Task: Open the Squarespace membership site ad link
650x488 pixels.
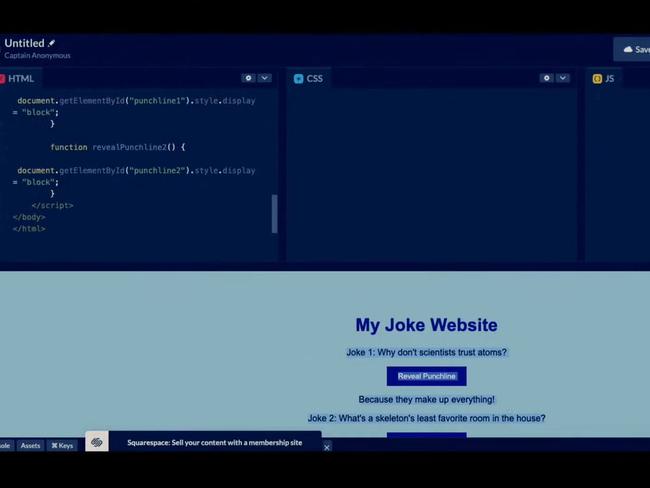Action: coord(214,442)
